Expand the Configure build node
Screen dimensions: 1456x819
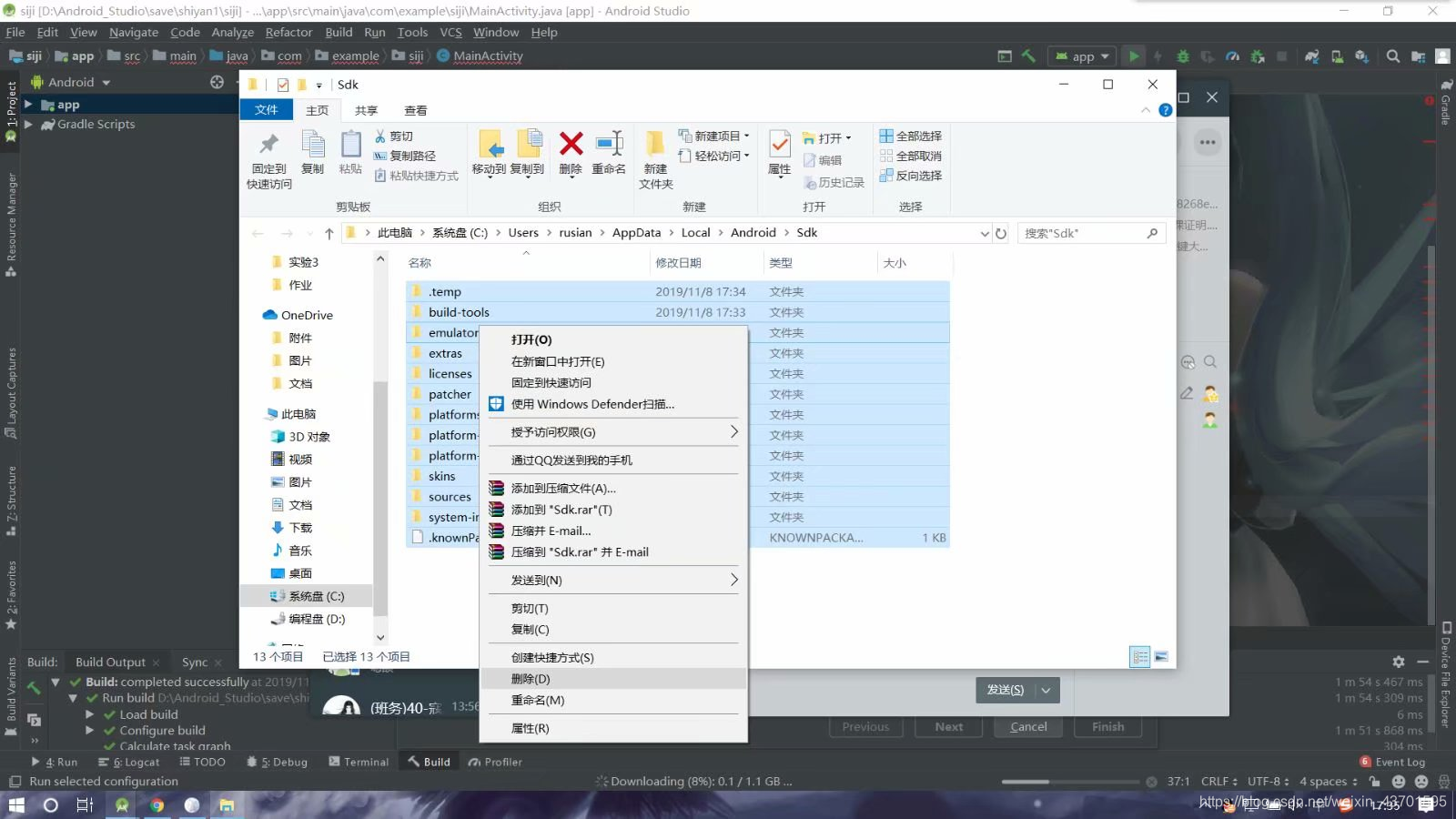tap(90, 730)
